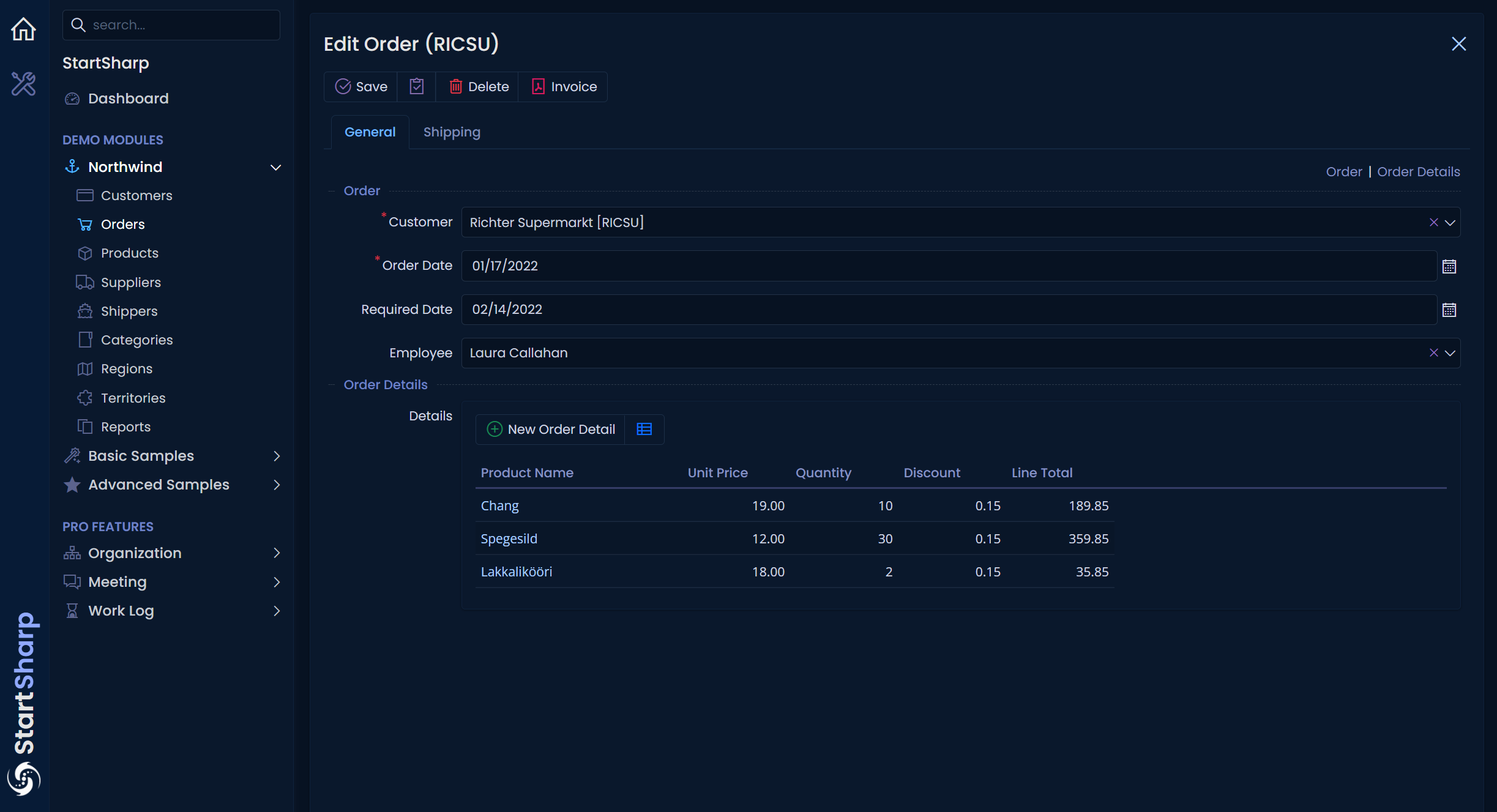Open the Customer dropdown arrow
Viewport: 1497px width, 812px height.
(x=1450, y=222)
